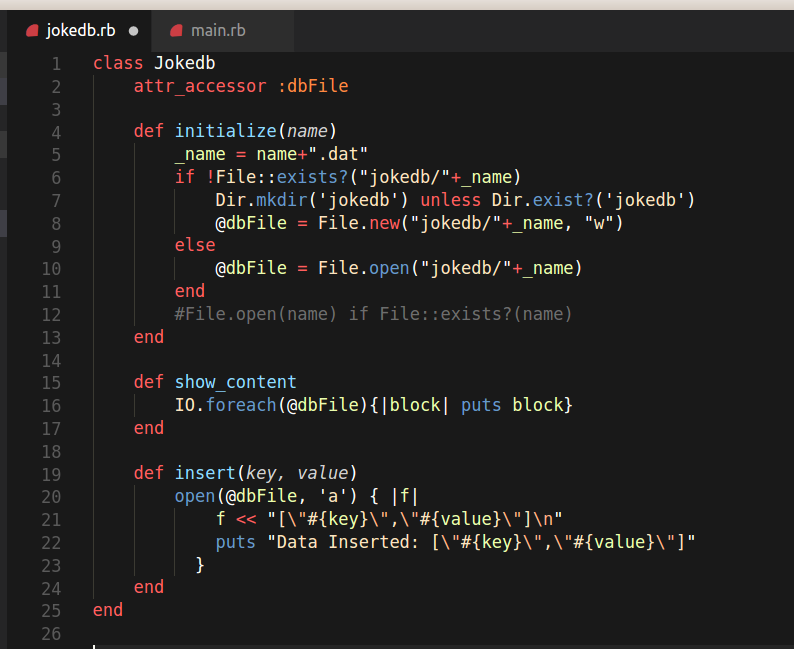Click the 'a' append mode string
This screenshot has width=794, height=649.
click(x=333, y=496)
